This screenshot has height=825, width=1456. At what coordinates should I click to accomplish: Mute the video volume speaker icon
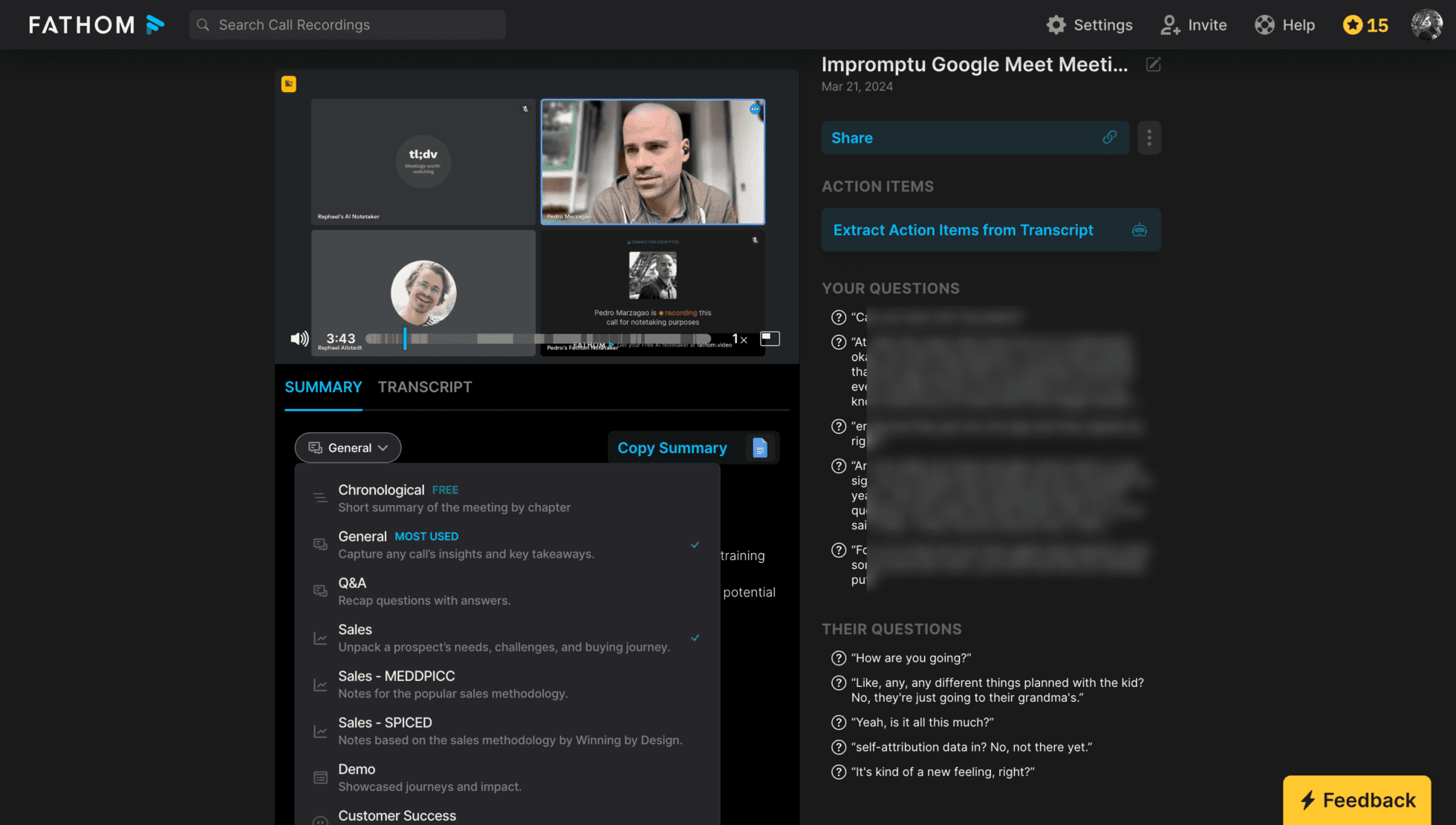point(299,339)
